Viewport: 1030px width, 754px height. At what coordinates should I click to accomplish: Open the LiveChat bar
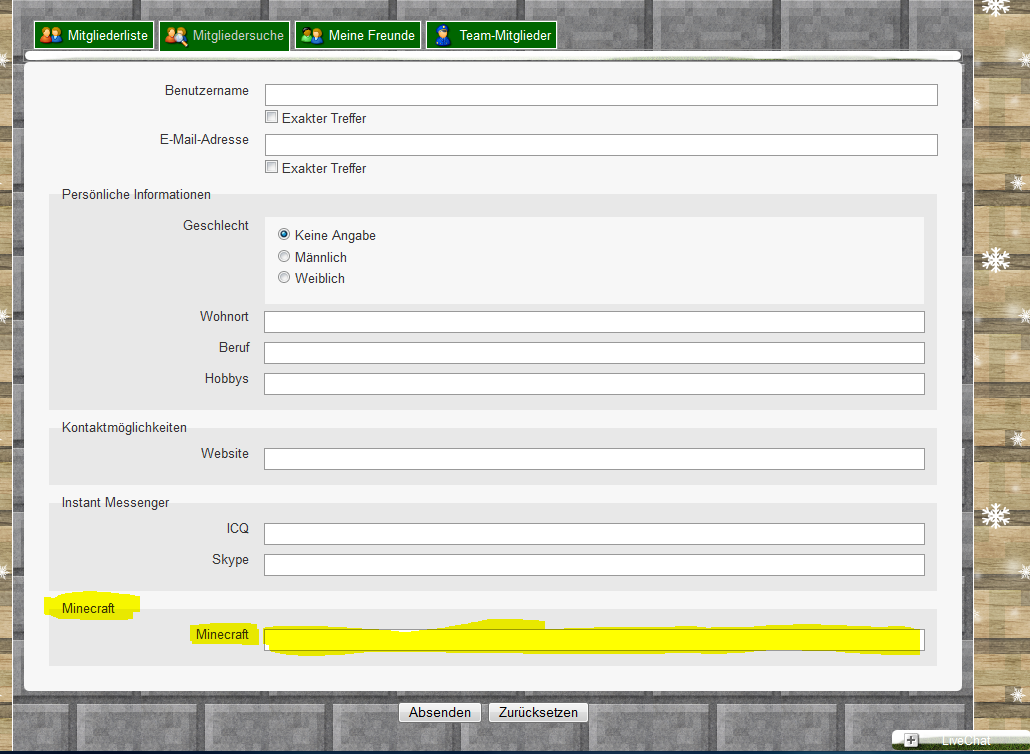point(961,740)
